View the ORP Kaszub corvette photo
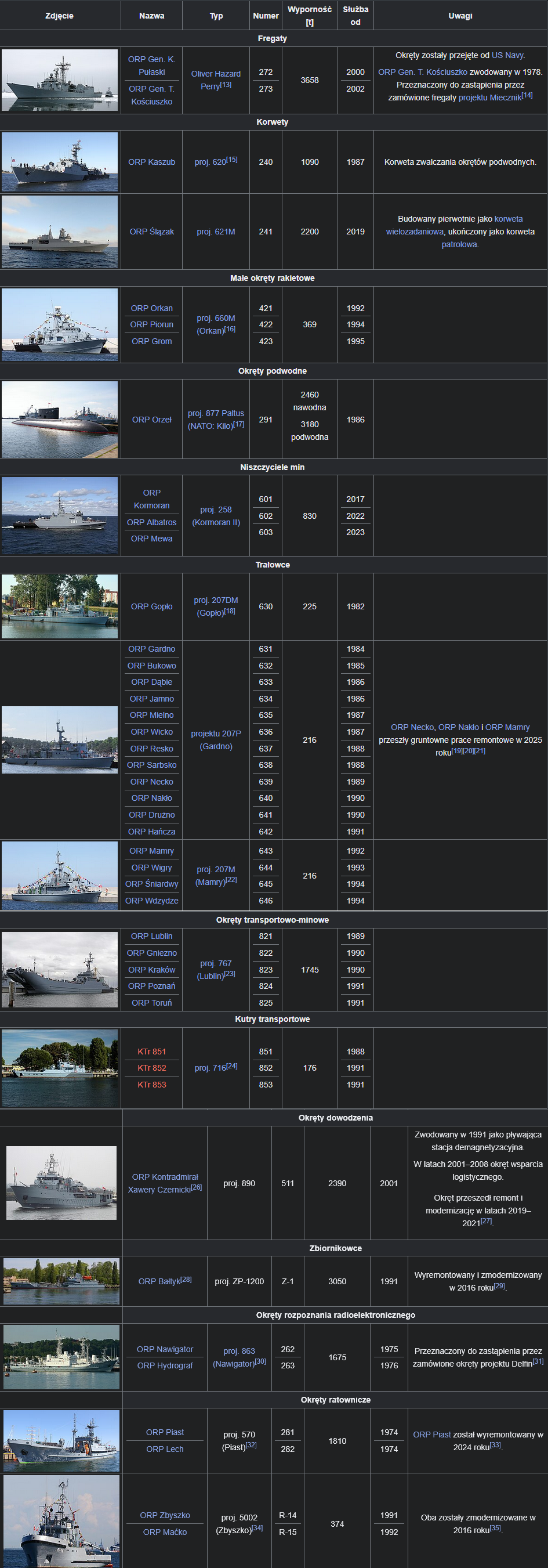Viewport: 548px width, 1568px height. pyautogui.click(x=60, y=162)
